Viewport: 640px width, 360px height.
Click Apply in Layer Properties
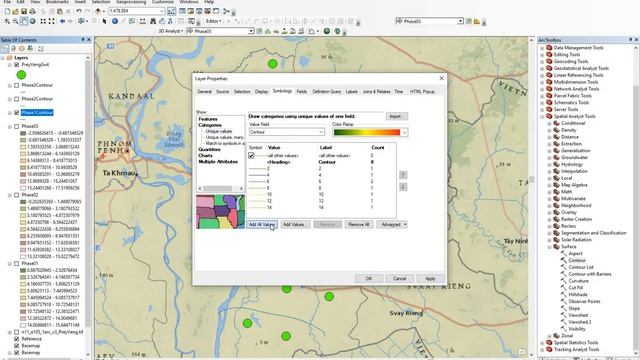[431, 278]
